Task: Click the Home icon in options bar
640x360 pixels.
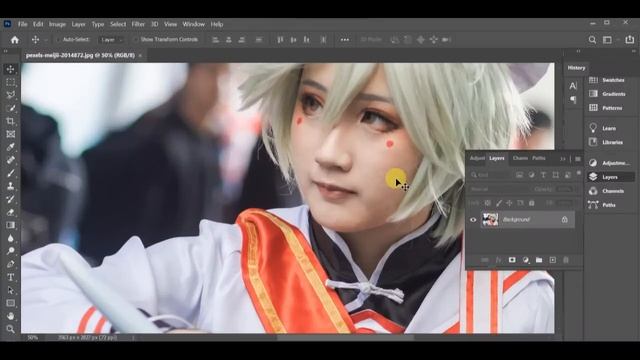Action: click(15, 40)
